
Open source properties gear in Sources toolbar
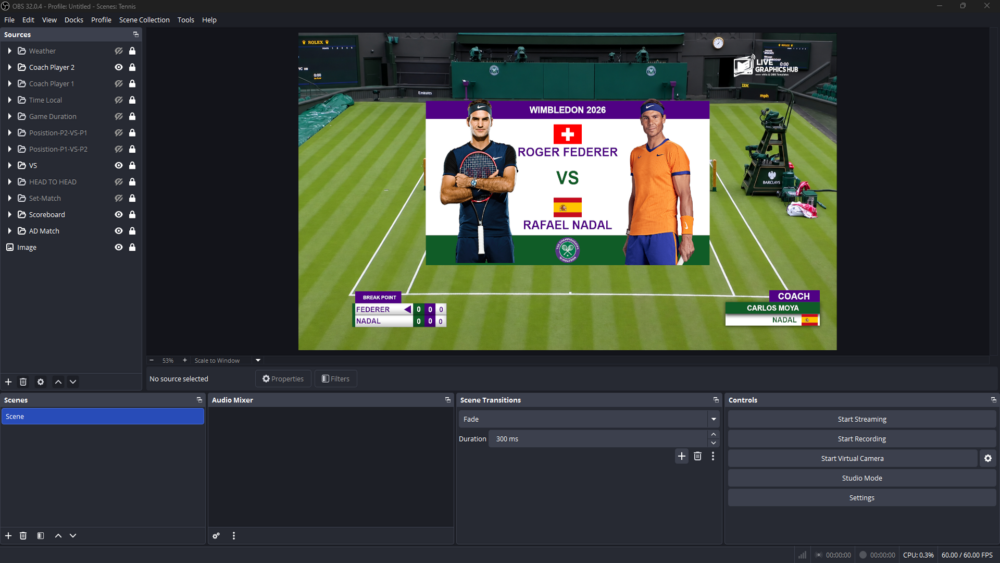(x=40, y=382)
